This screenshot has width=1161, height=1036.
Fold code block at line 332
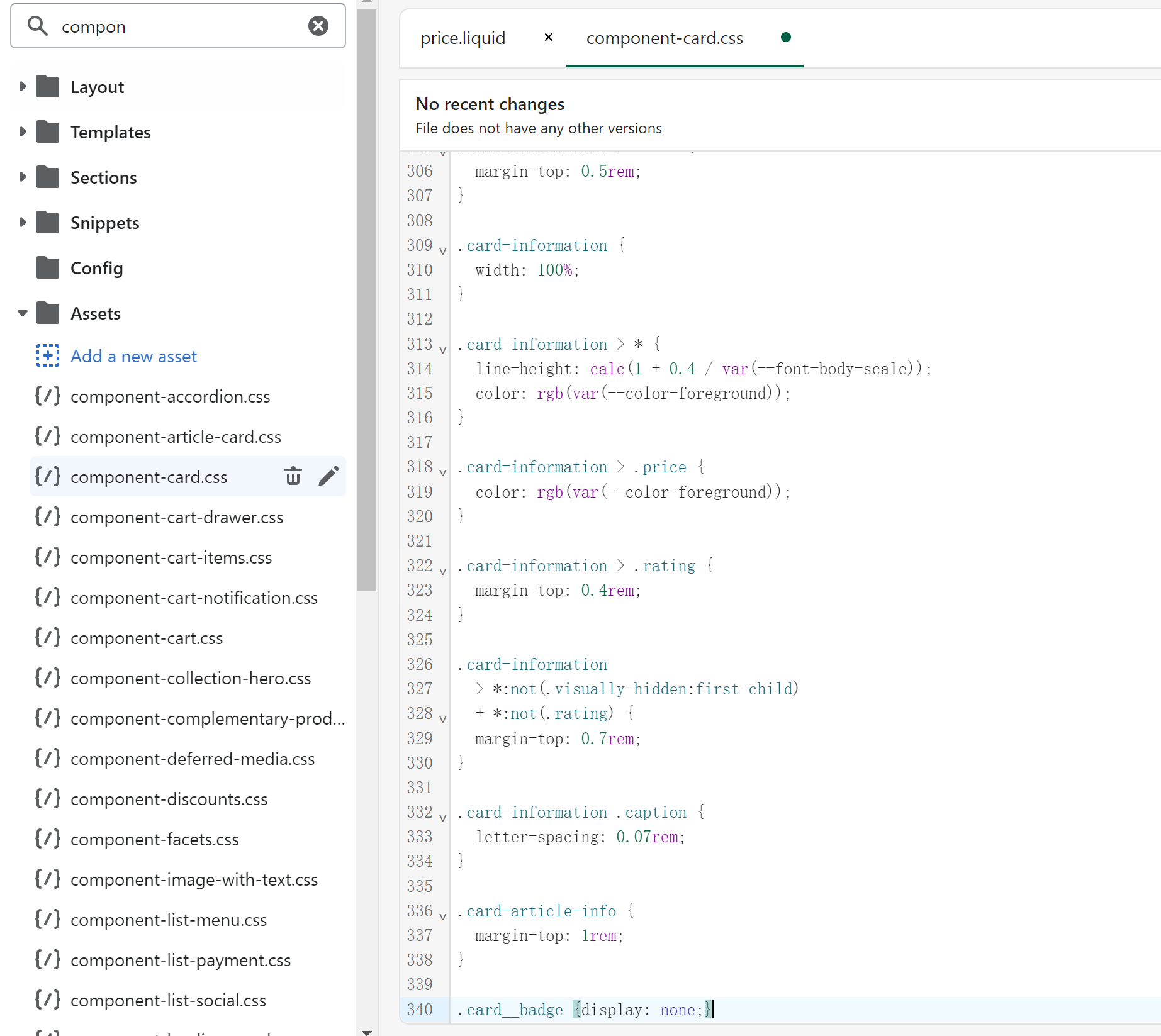click(443, 818)
